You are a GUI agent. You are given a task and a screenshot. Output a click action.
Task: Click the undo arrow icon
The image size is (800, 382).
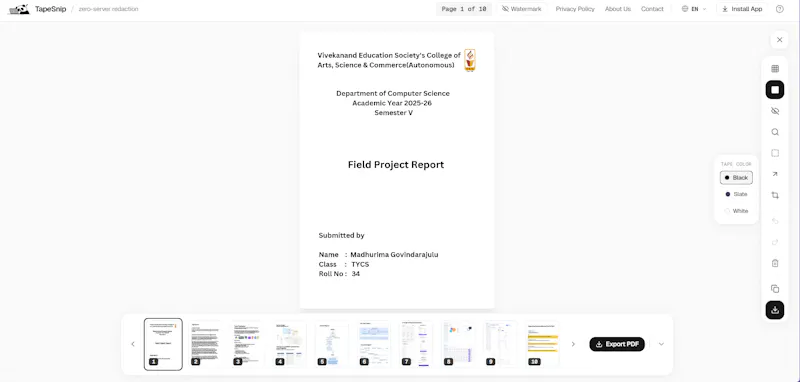pyautogui.click(x=775, y=221)
